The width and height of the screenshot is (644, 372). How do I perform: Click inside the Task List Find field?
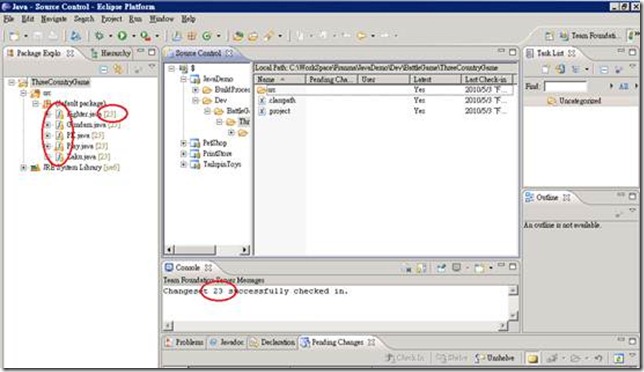click(566, 86)
